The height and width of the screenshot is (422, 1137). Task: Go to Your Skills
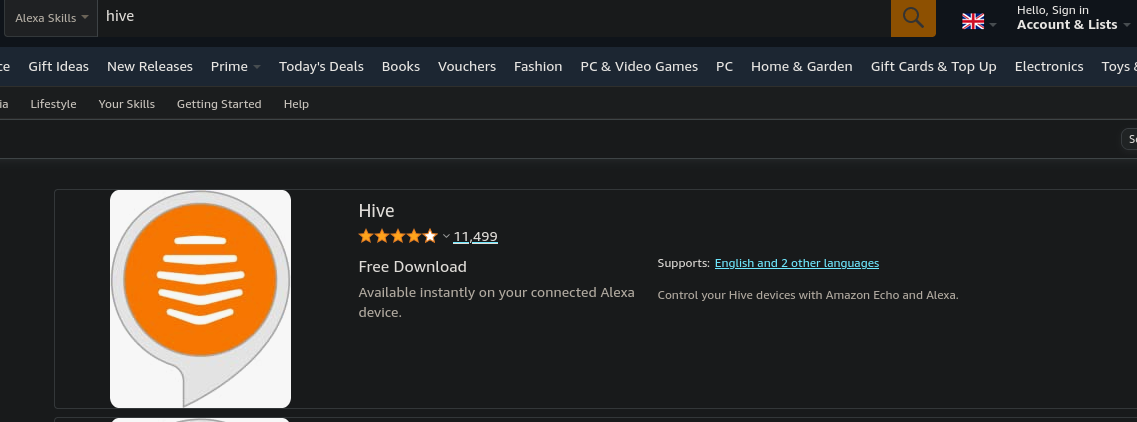[127, 104]
